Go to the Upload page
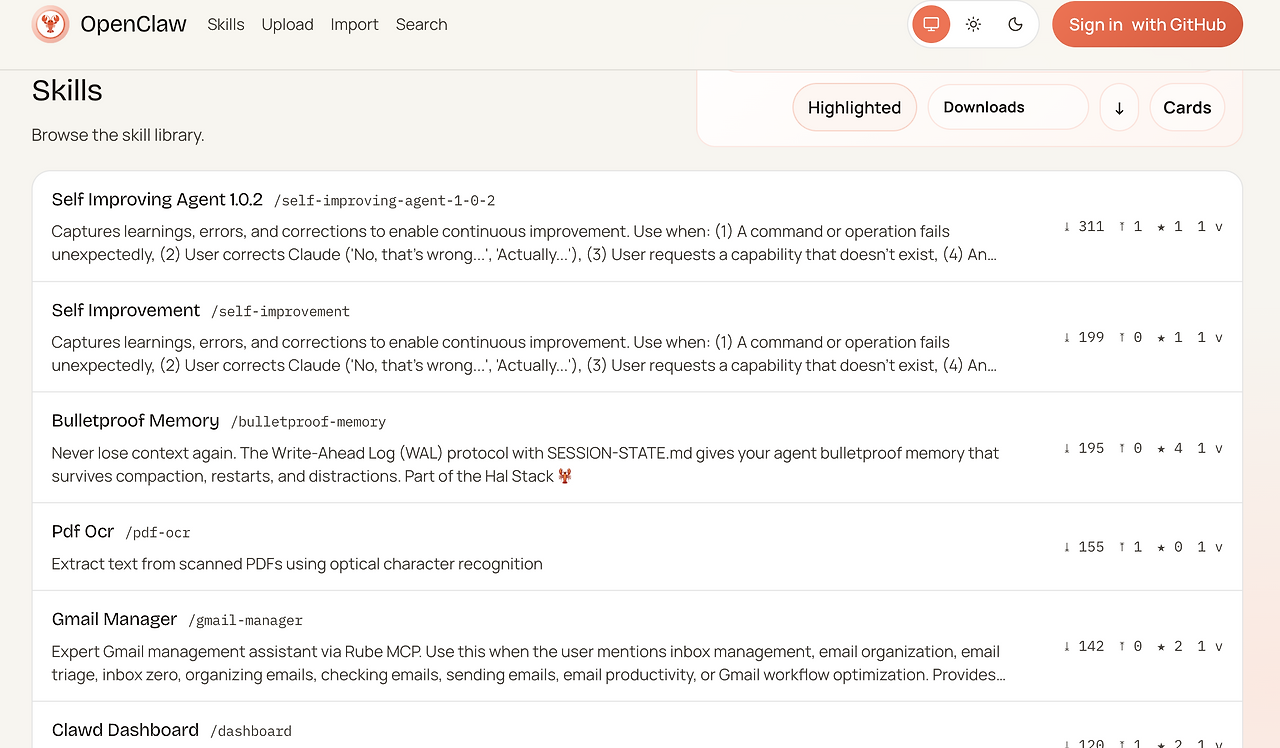The height and width of the screenshot is (748, 1280). (287, 24)
